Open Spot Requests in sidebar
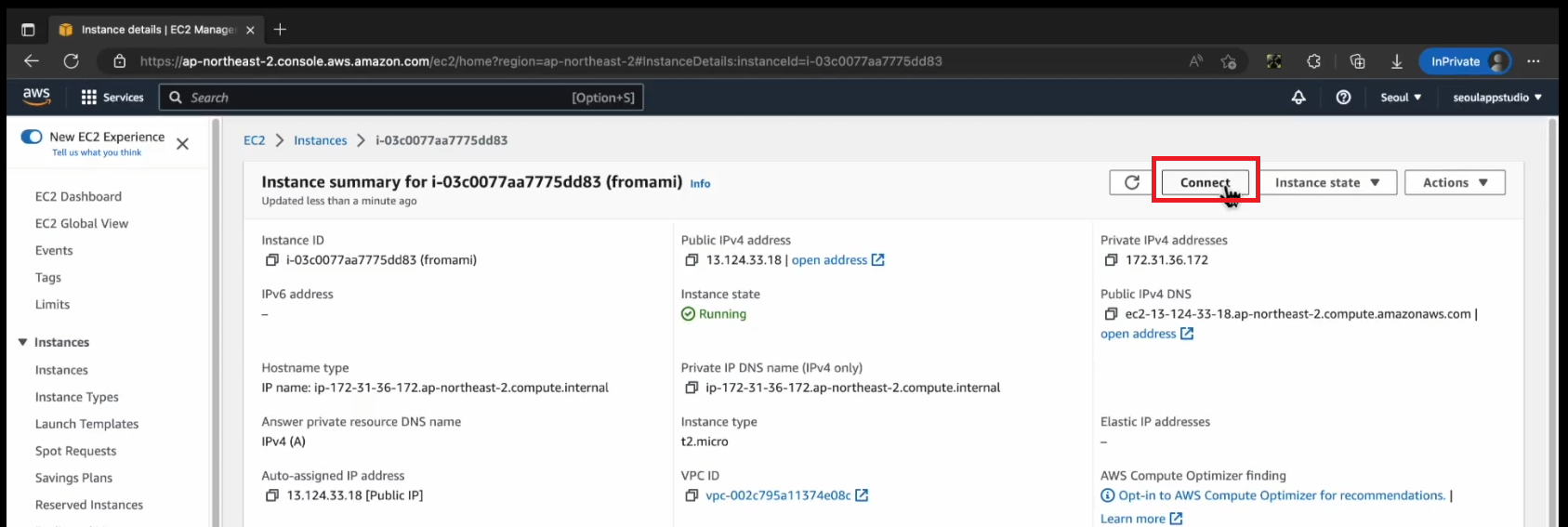Image resolution: width=1568 pixels, height=527 pixels. [x=75, y=451]
